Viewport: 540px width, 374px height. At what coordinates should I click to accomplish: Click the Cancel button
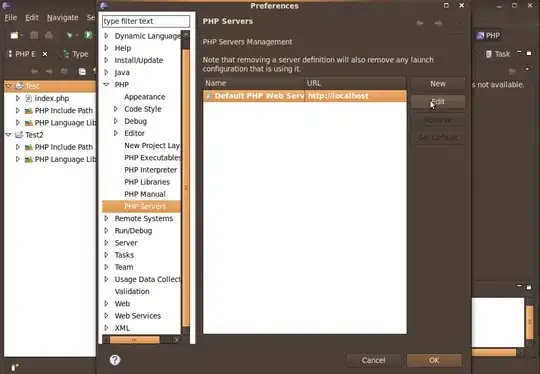pos(374,360)
